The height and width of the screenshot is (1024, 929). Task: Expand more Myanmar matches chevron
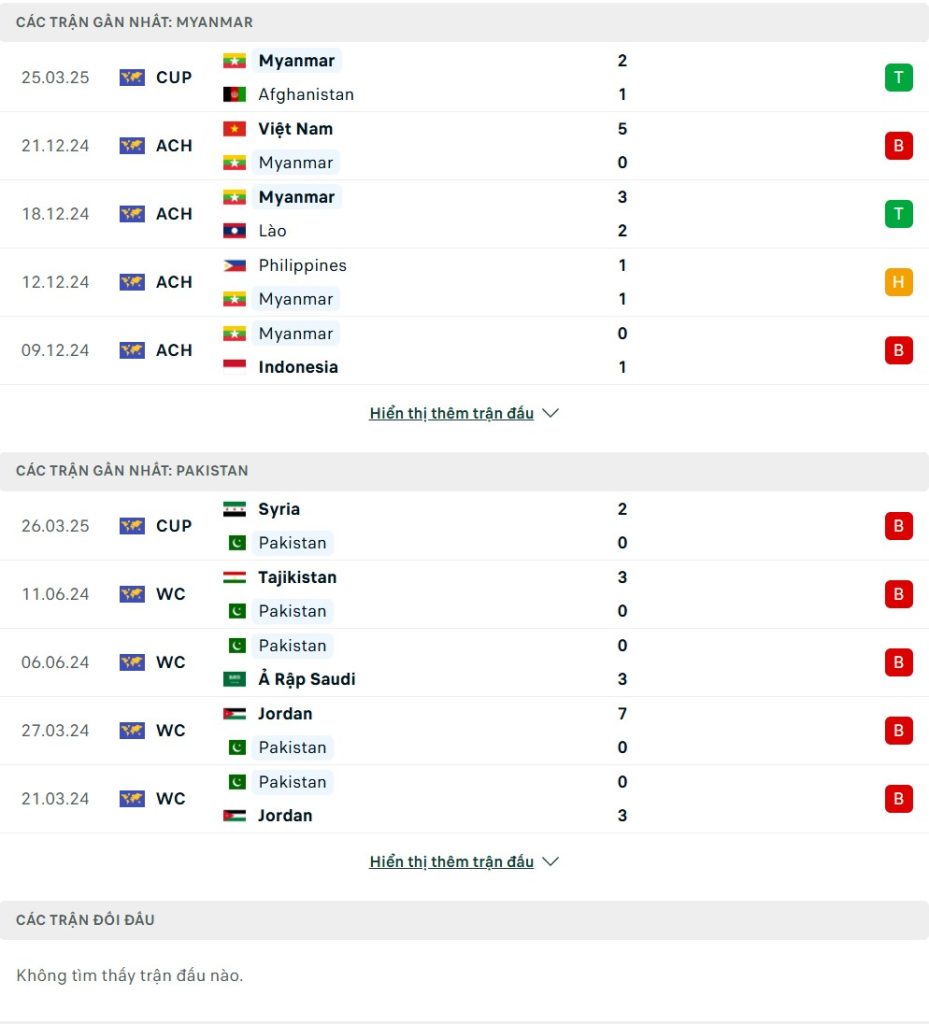coord(550,413)
